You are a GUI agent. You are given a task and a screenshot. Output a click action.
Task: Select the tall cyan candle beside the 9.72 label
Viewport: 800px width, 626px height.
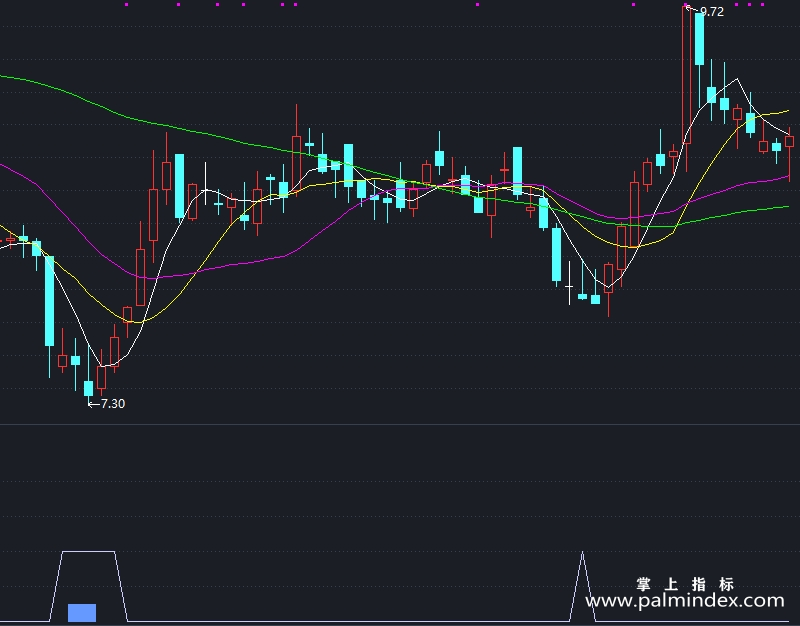[x=699, y=39]
